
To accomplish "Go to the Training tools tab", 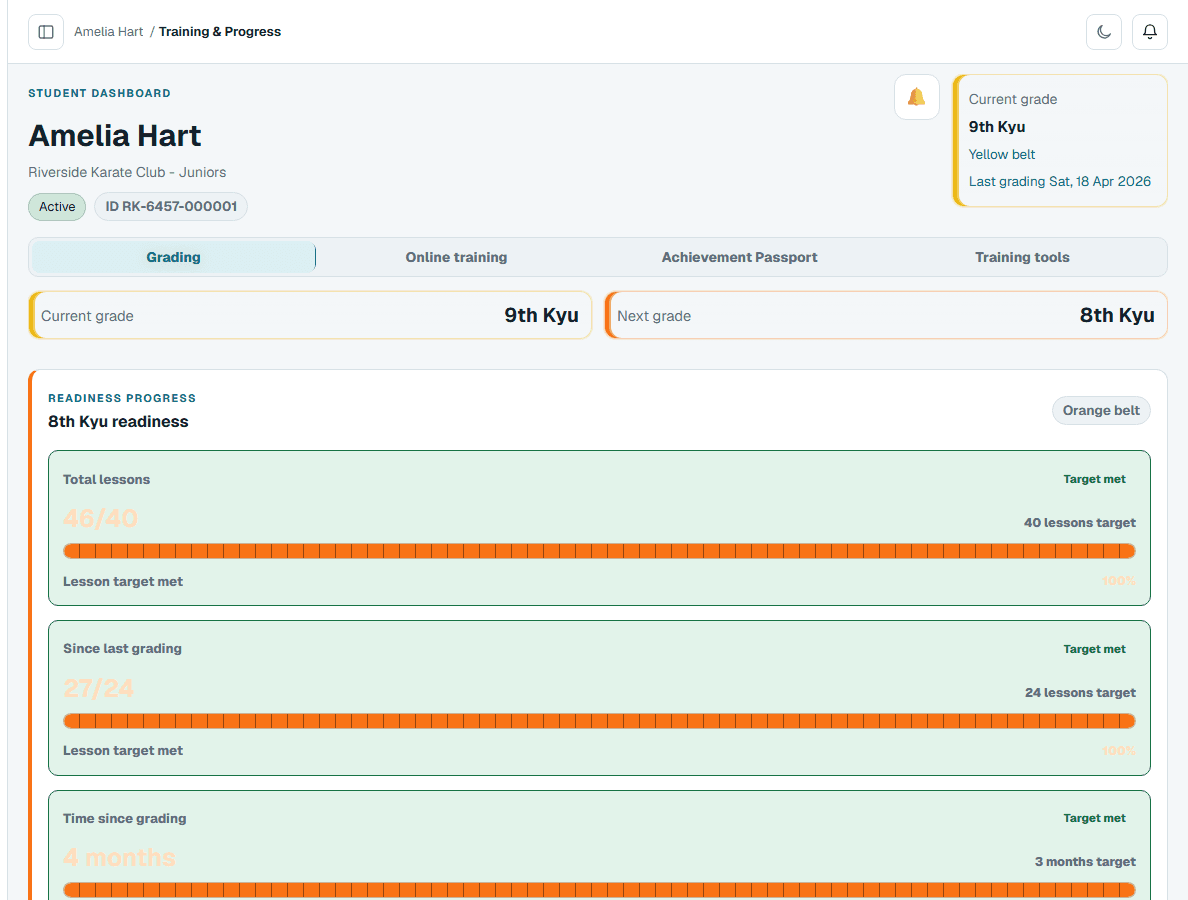I will tap(1022, 257).
